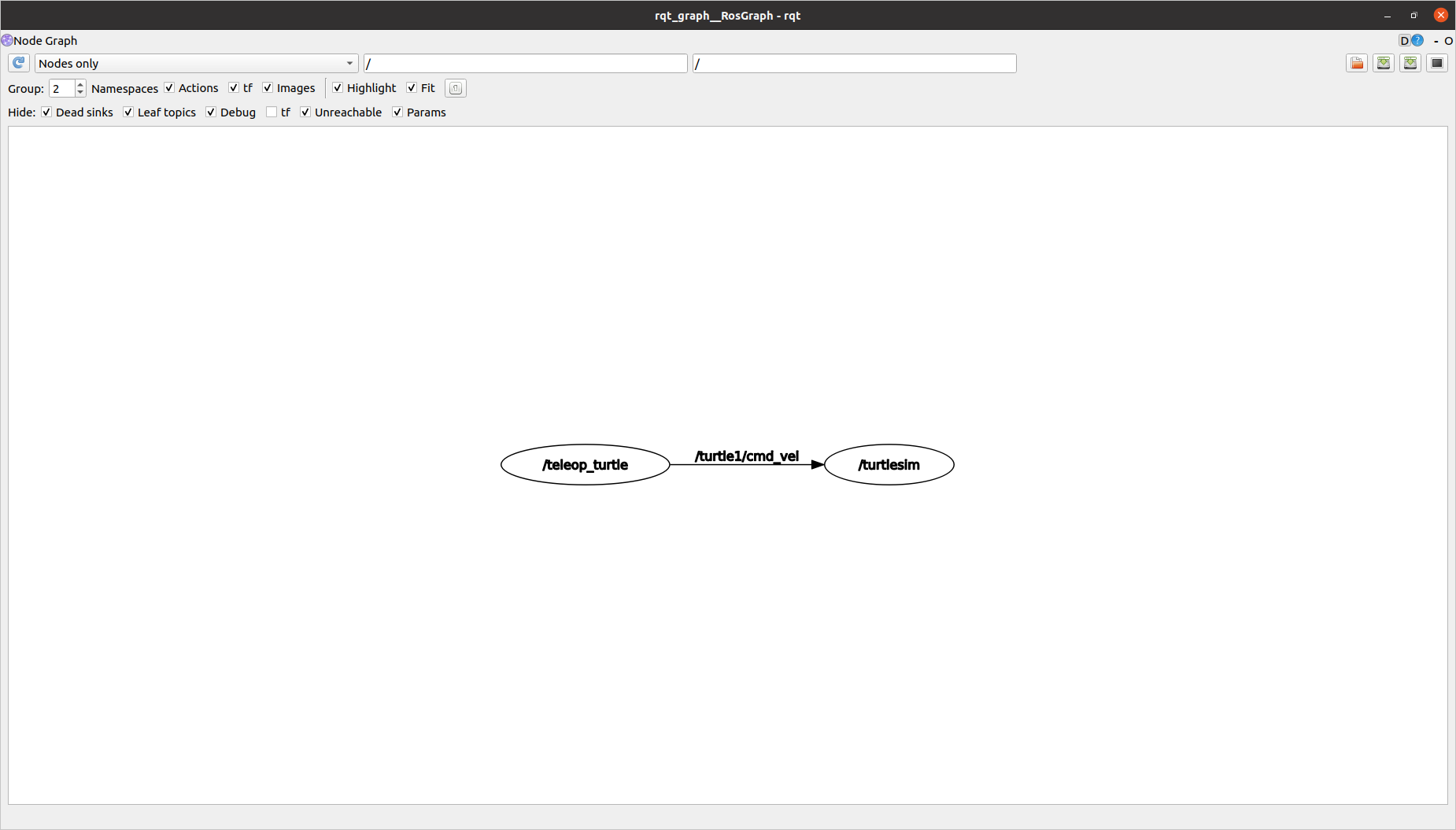Click the O button in the plugin title bar
The height and width of the screenshot is (830, 1456).
coord(1448,41)
